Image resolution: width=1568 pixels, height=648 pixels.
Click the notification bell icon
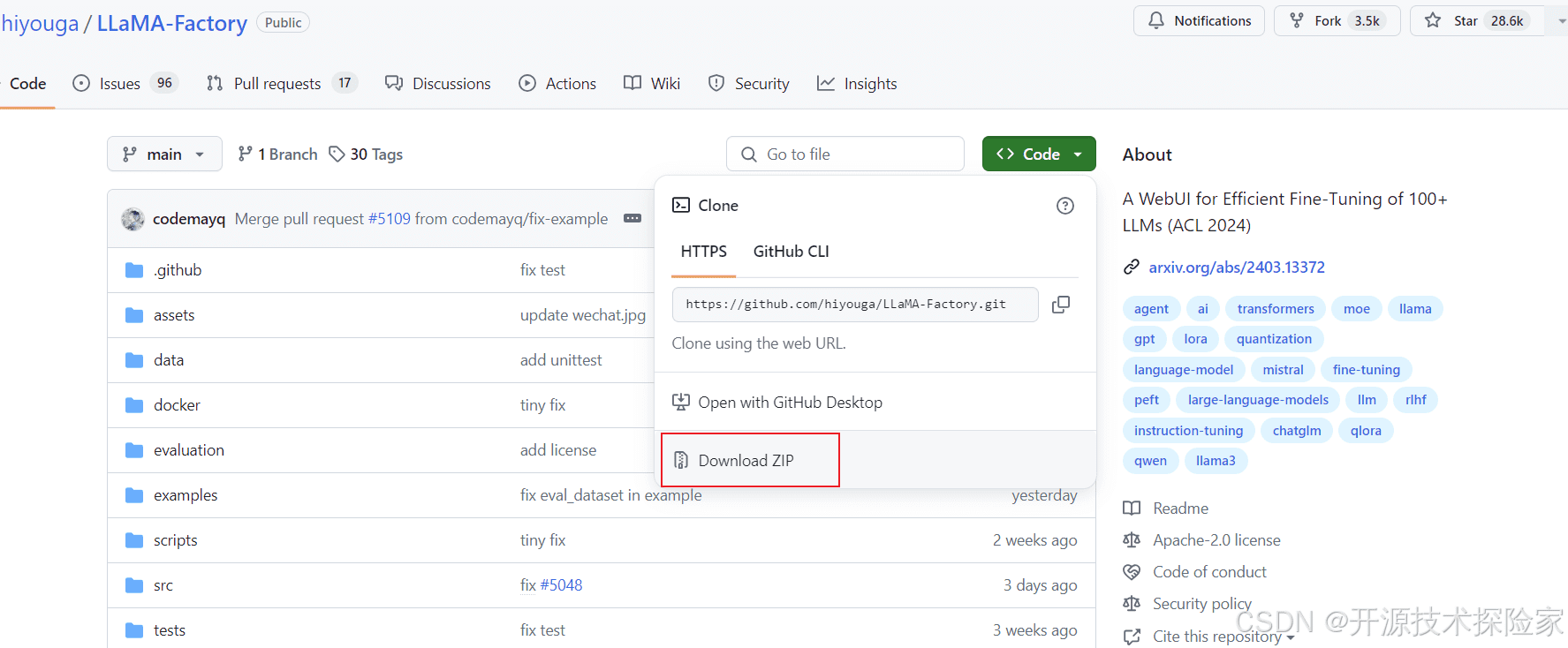[1156, 20]
